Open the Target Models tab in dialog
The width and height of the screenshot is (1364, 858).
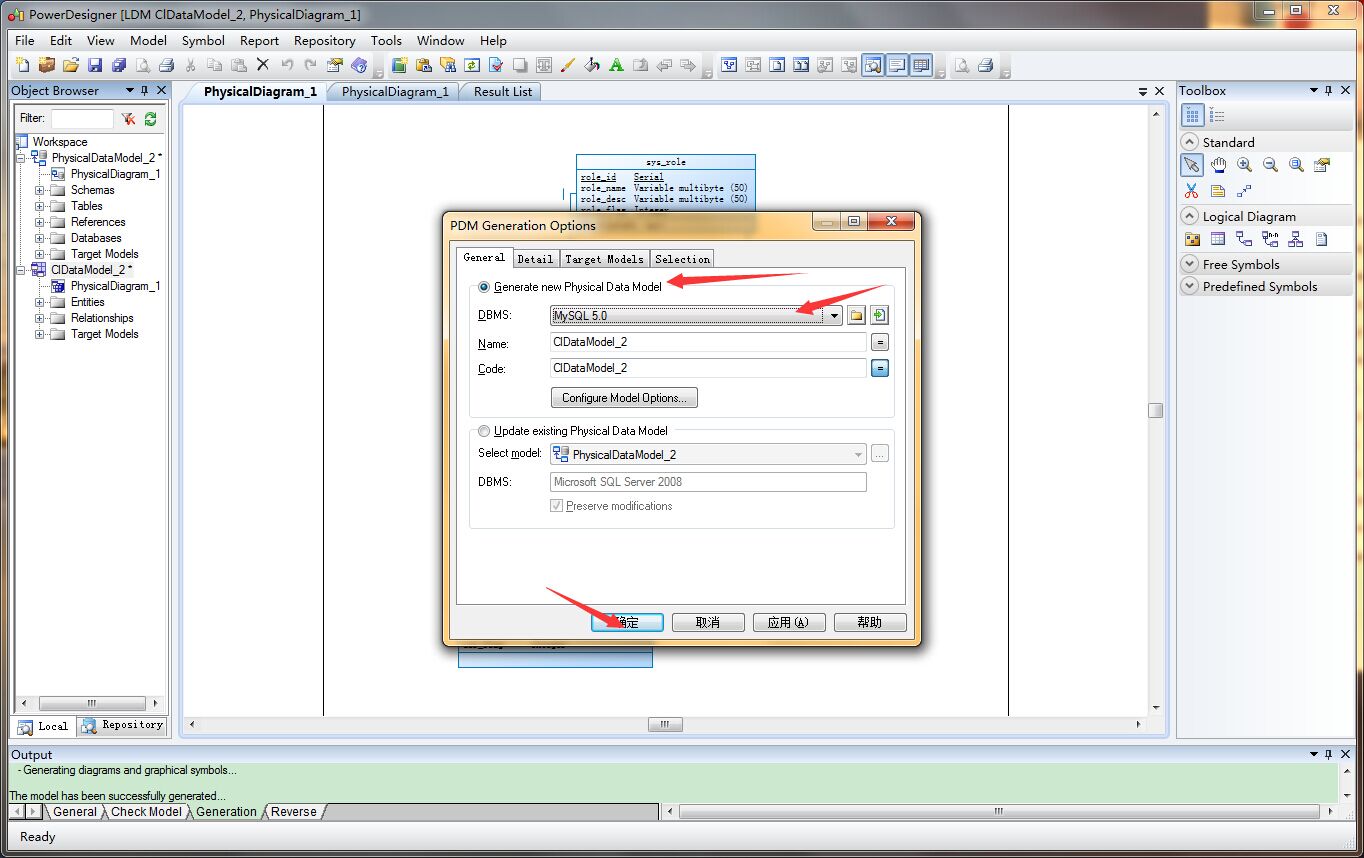(x=604, y=259)
